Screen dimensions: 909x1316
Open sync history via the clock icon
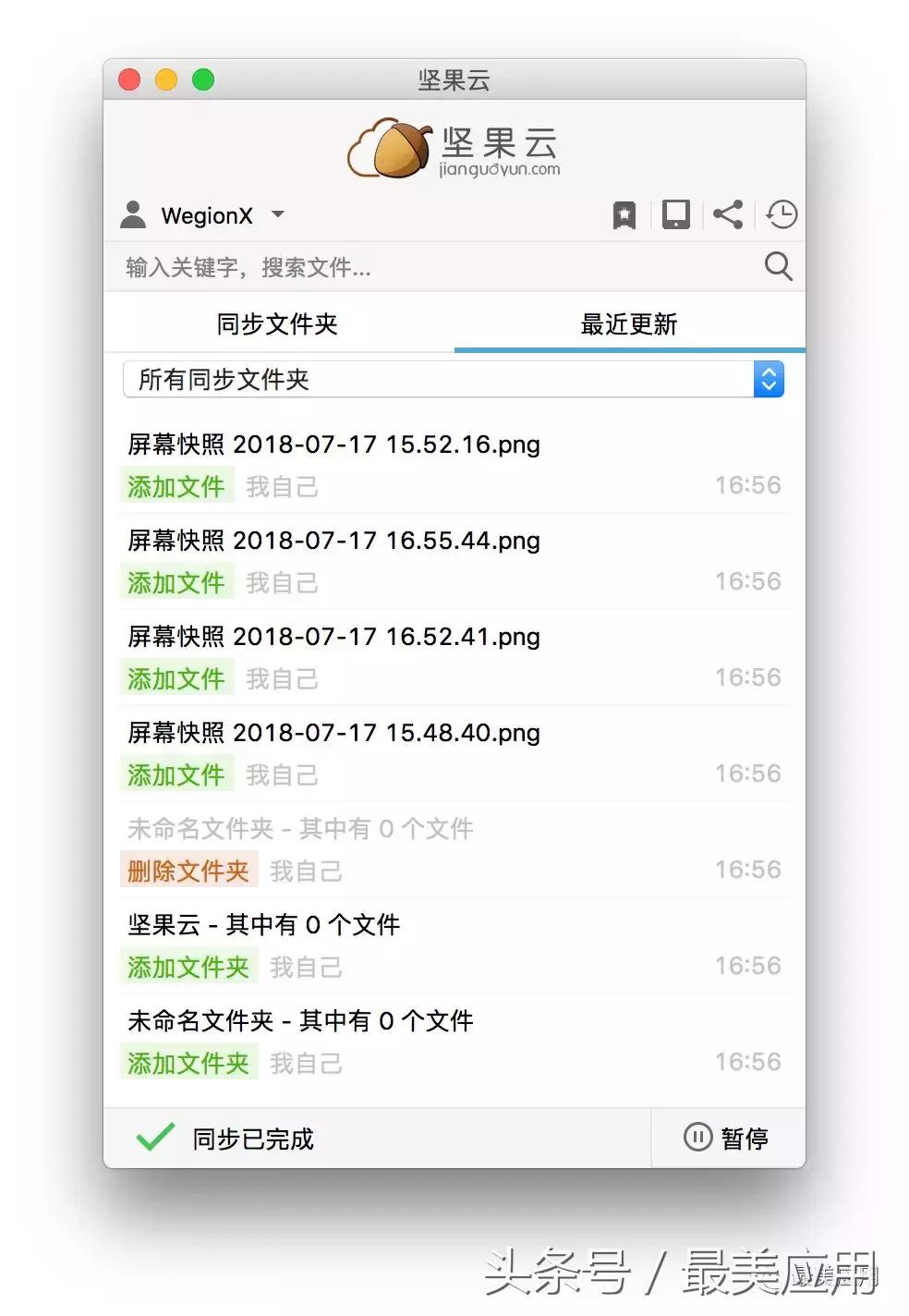(781, 214)
